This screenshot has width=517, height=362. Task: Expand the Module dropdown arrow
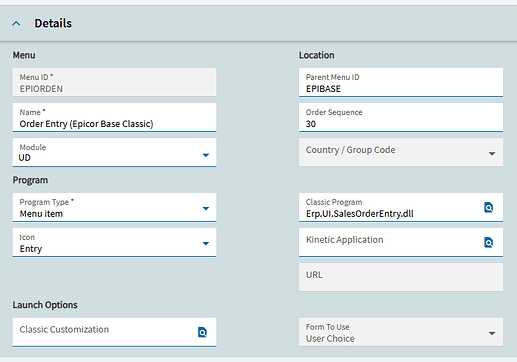(x=206, y=155)
